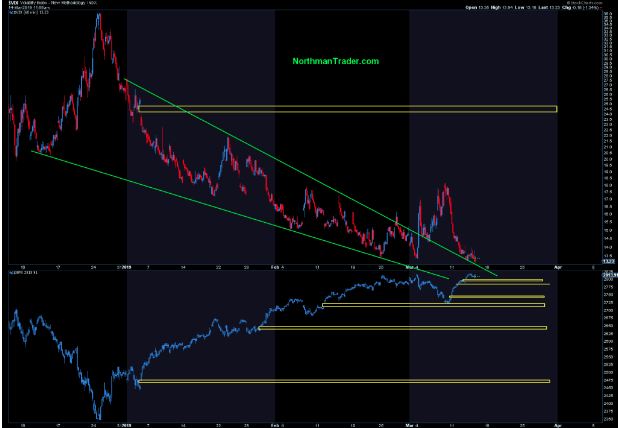
Task: Click the NorthmanTrader.com watermark text
Action: point(335,62)
